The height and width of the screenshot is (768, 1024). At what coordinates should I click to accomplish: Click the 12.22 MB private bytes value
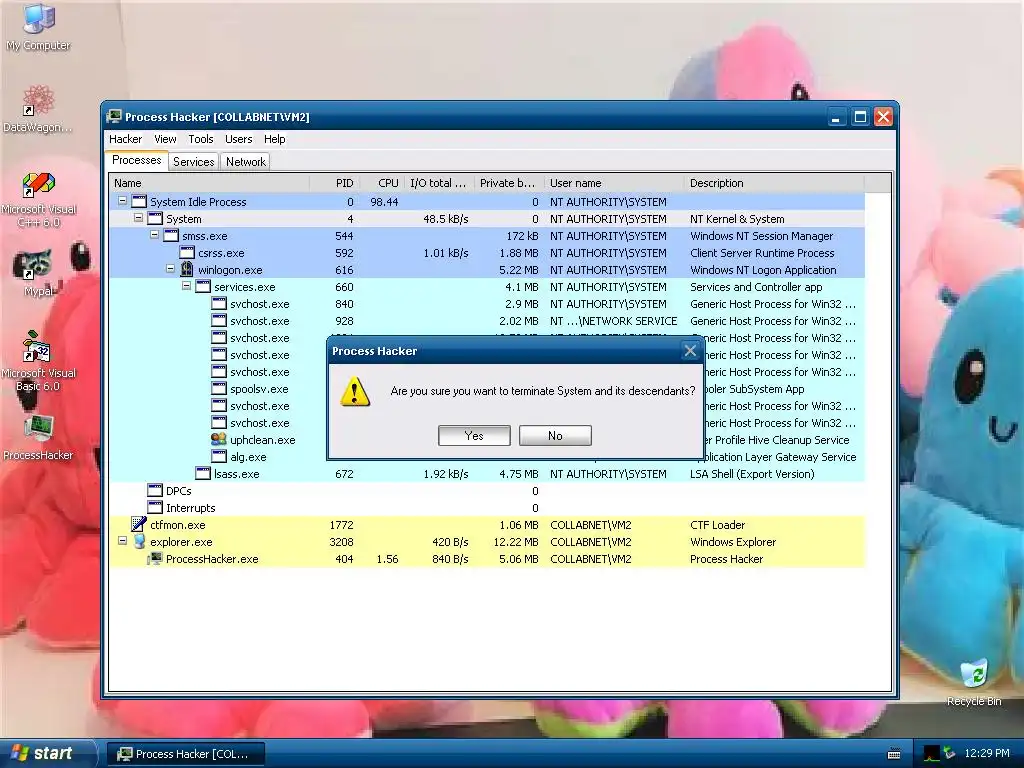tap(516, 542)
